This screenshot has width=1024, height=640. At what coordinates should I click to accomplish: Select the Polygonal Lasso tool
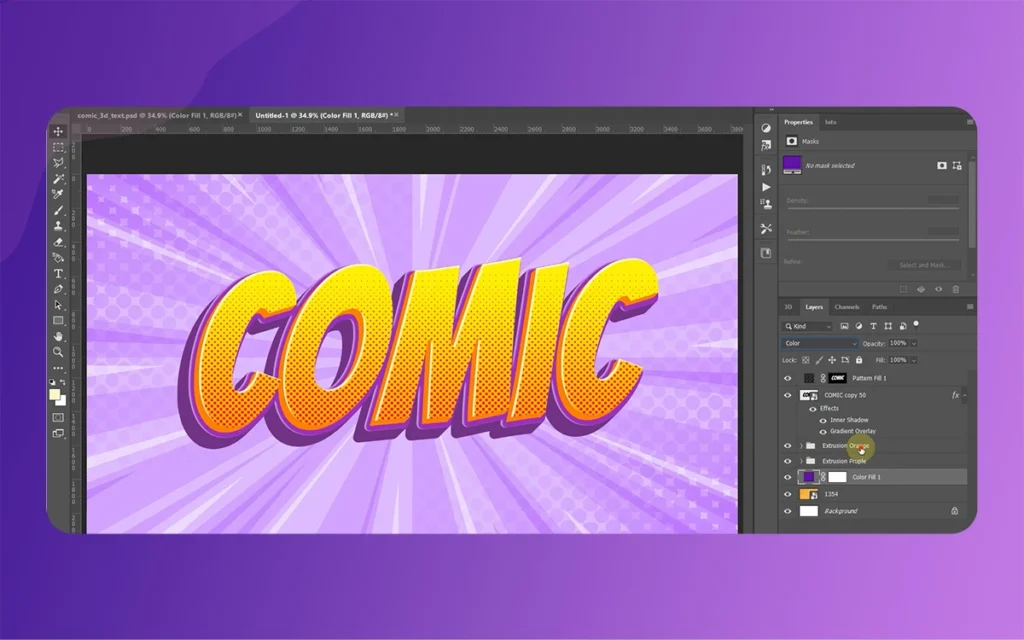click(x=58, y=163)
